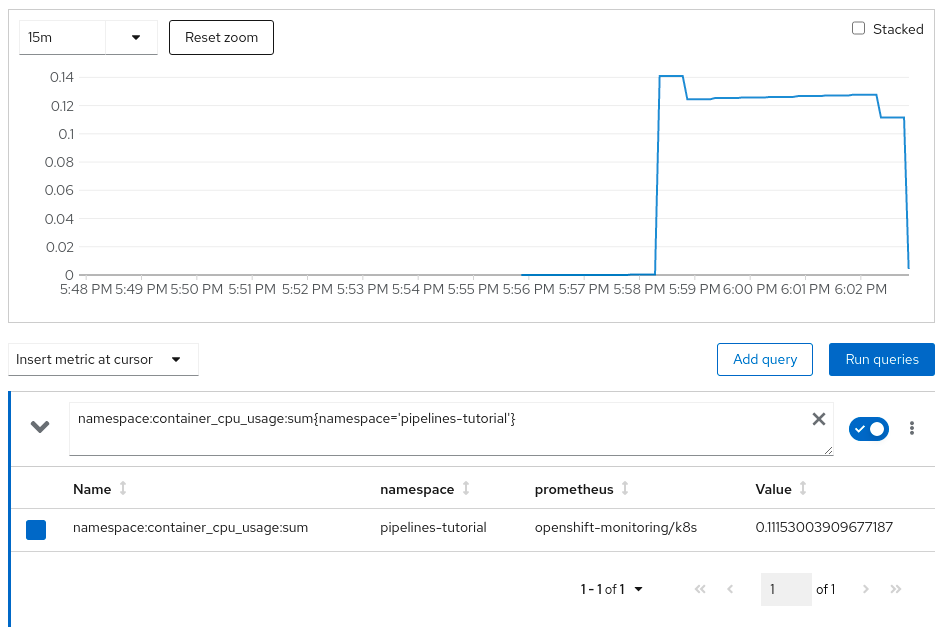Screen dimensions: 945x644
Task: Open the query kebab options menu
Action: point(911,429)
